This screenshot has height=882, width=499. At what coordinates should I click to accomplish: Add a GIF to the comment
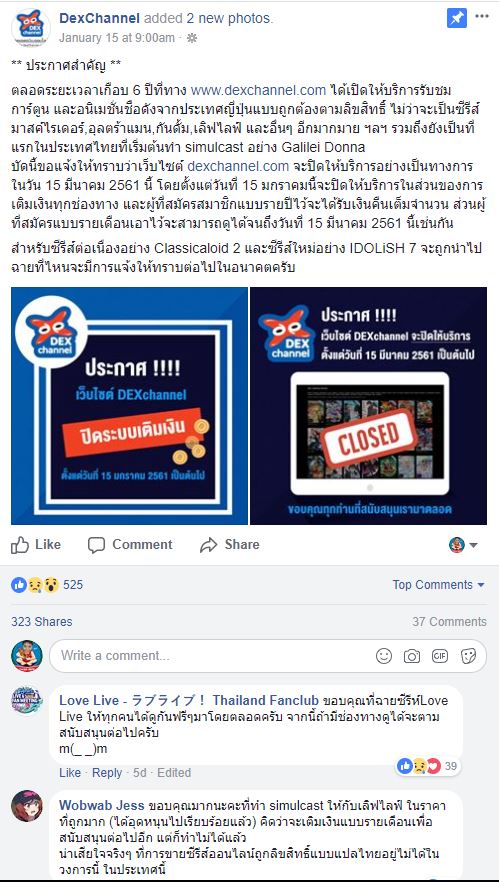tap(440, 656)
